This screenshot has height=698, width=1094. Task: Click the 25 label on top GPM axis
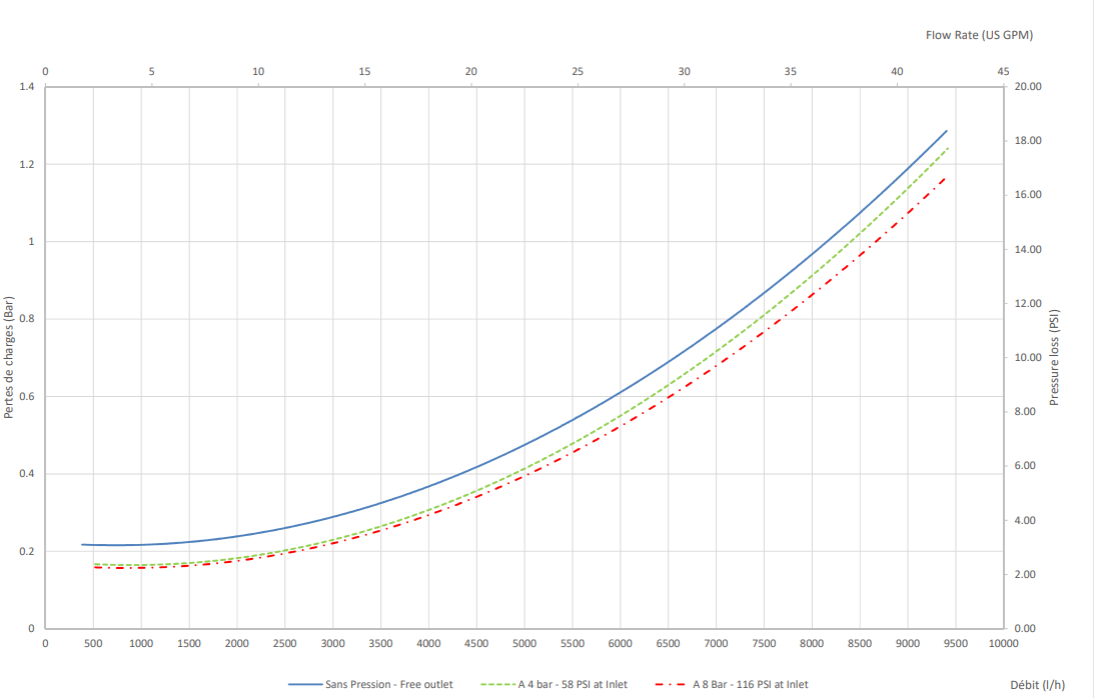coord(578,71)
